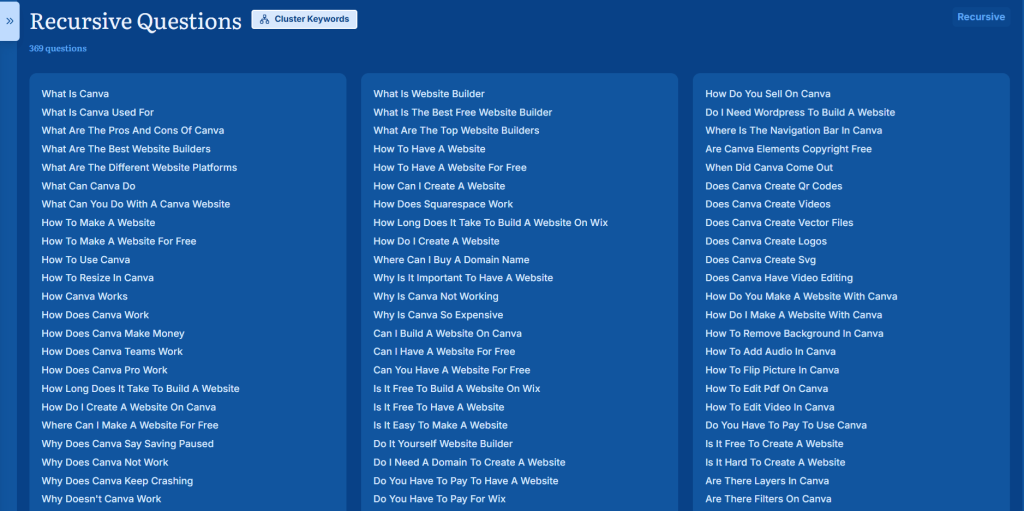
Task: Click 'Do I Need A Domain To Create A Website'
Action: (x=470, y=463)
